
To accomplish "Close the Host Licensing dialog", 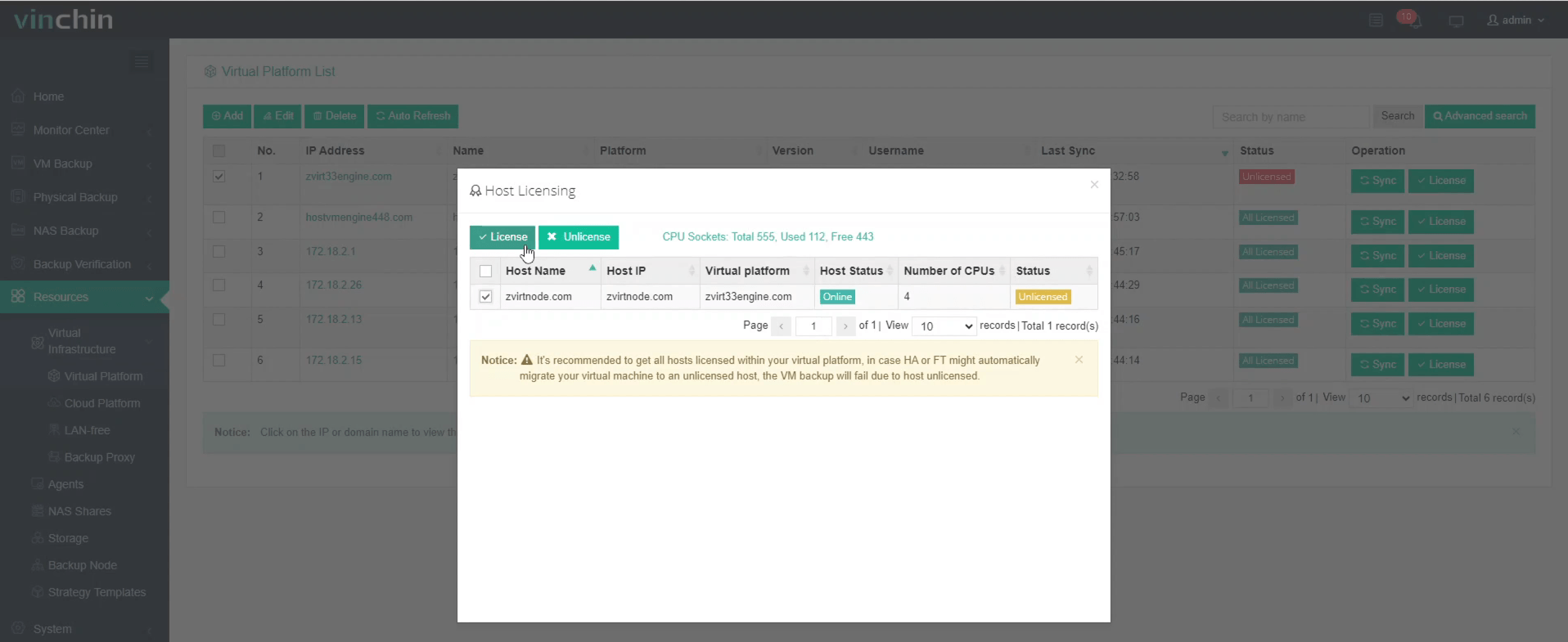I will [1094, 185].
